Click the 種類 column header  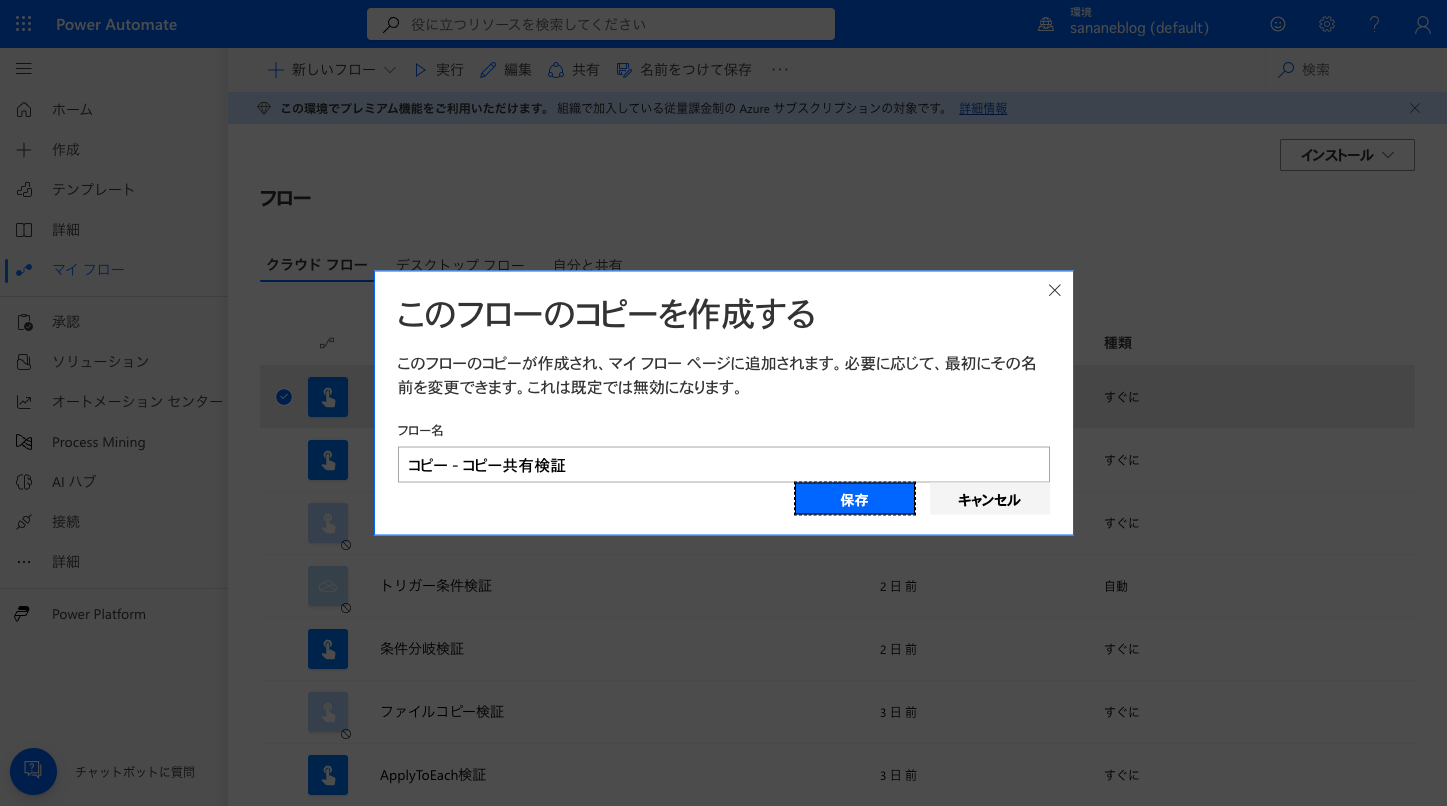(x=1117, y=343)
